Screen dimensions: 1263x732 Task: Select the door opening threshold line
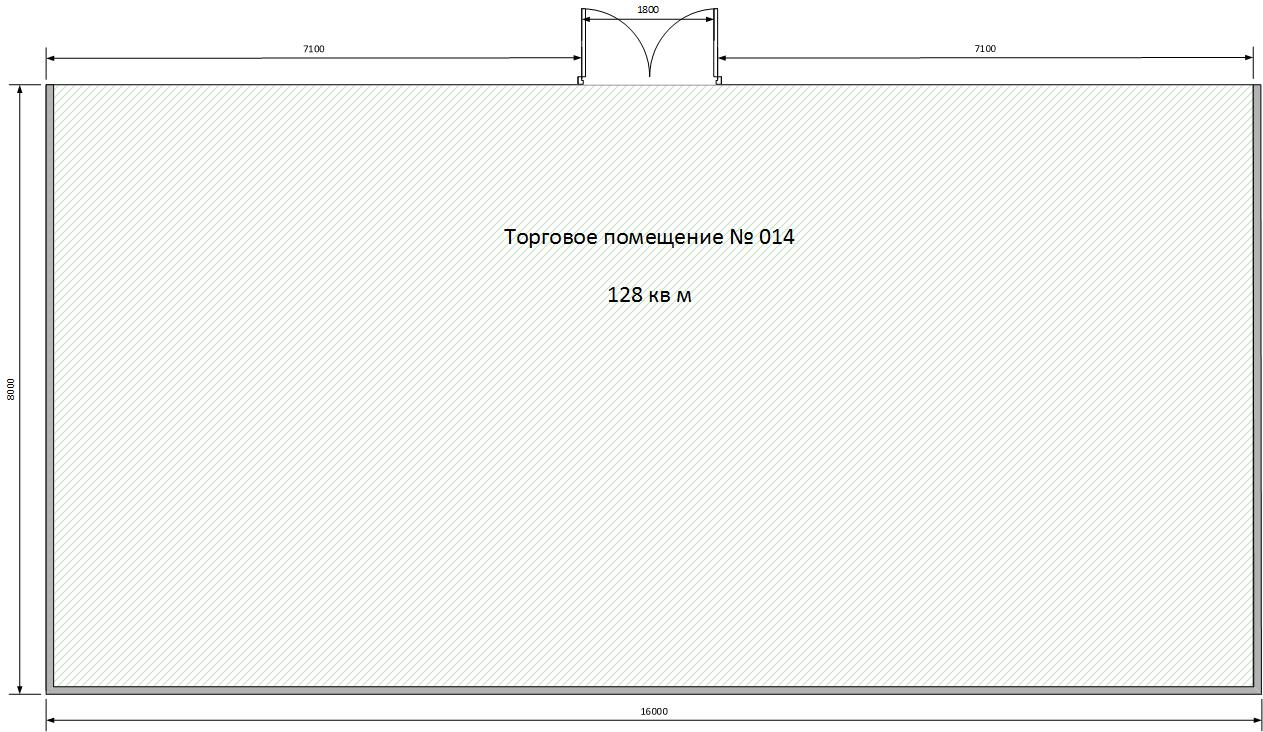tap(649, 85)
